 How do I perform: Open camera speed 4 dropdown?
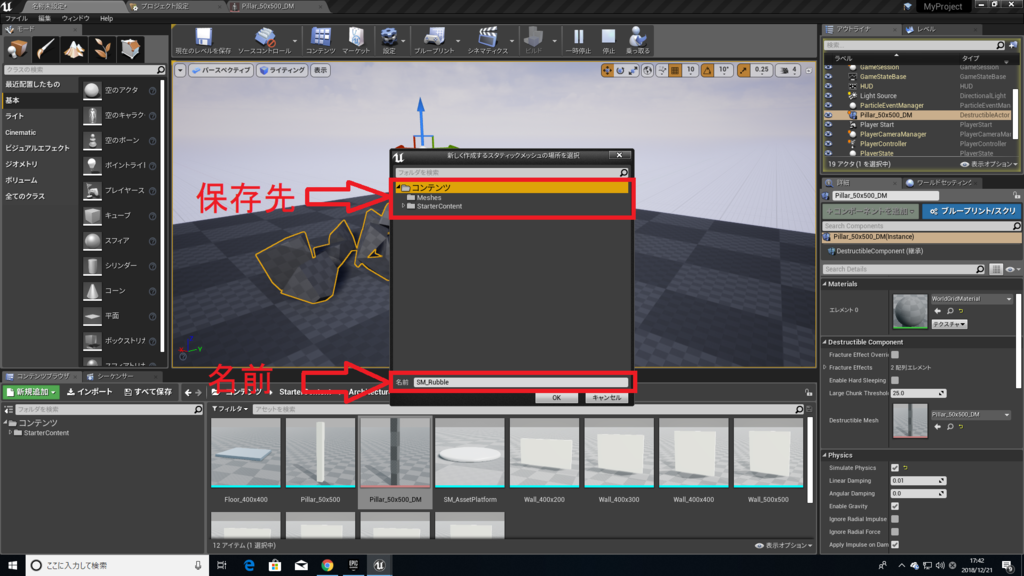tap(789, 71)
